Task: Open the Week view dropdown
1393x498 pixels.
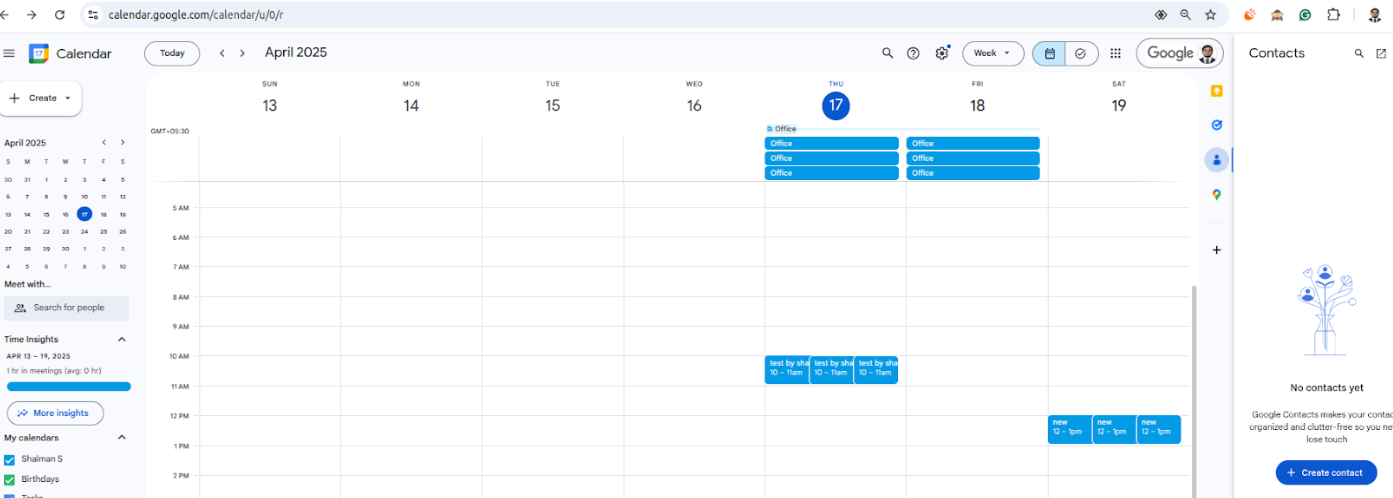Action: pyautogui.click(x=992, y=54)
